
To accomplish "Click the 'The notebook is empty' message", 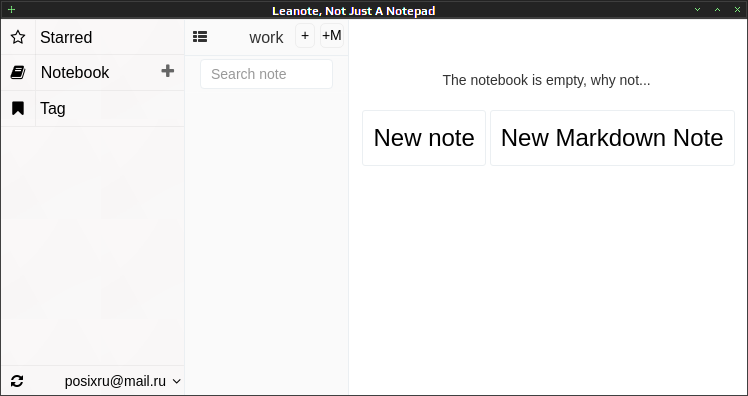I will click(x=546, y=80).
